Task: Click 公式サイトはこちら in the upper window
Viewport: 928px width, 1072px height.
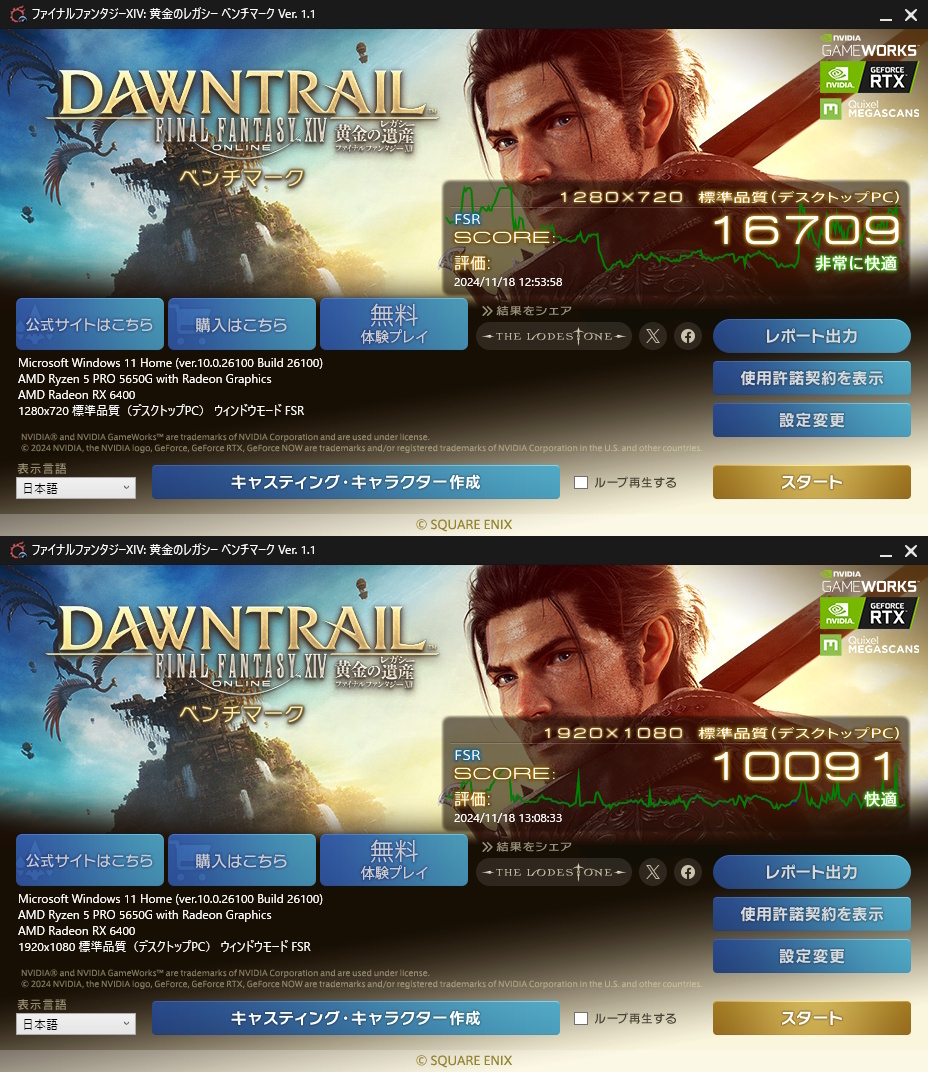Action: (90, 324)
